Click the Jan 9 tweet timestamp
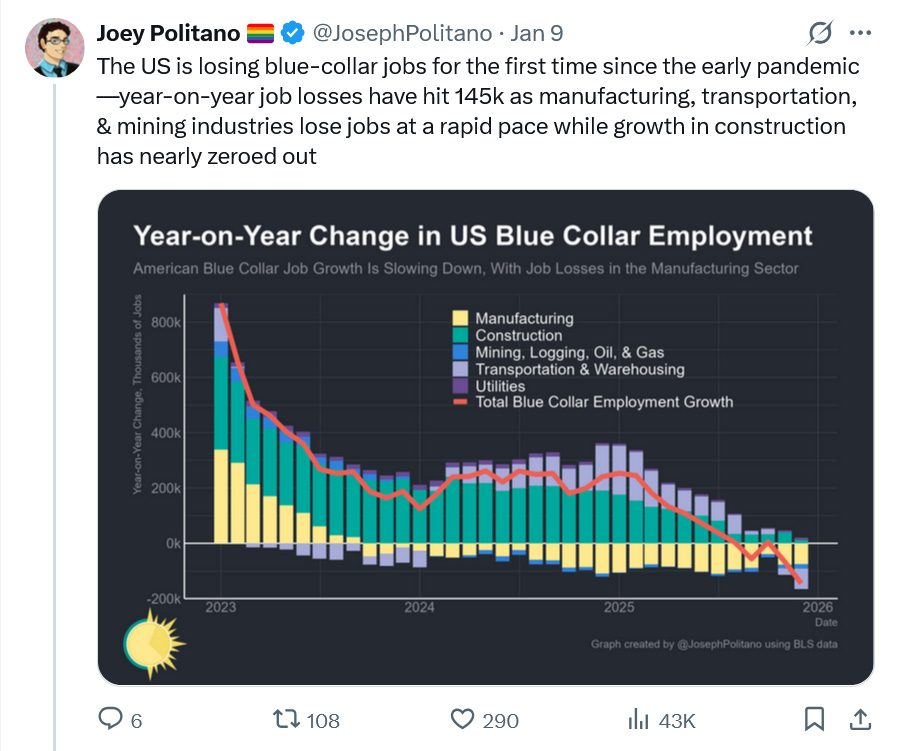Image resolution: width=898 pixels, height=751 pixels. [537, 33]
